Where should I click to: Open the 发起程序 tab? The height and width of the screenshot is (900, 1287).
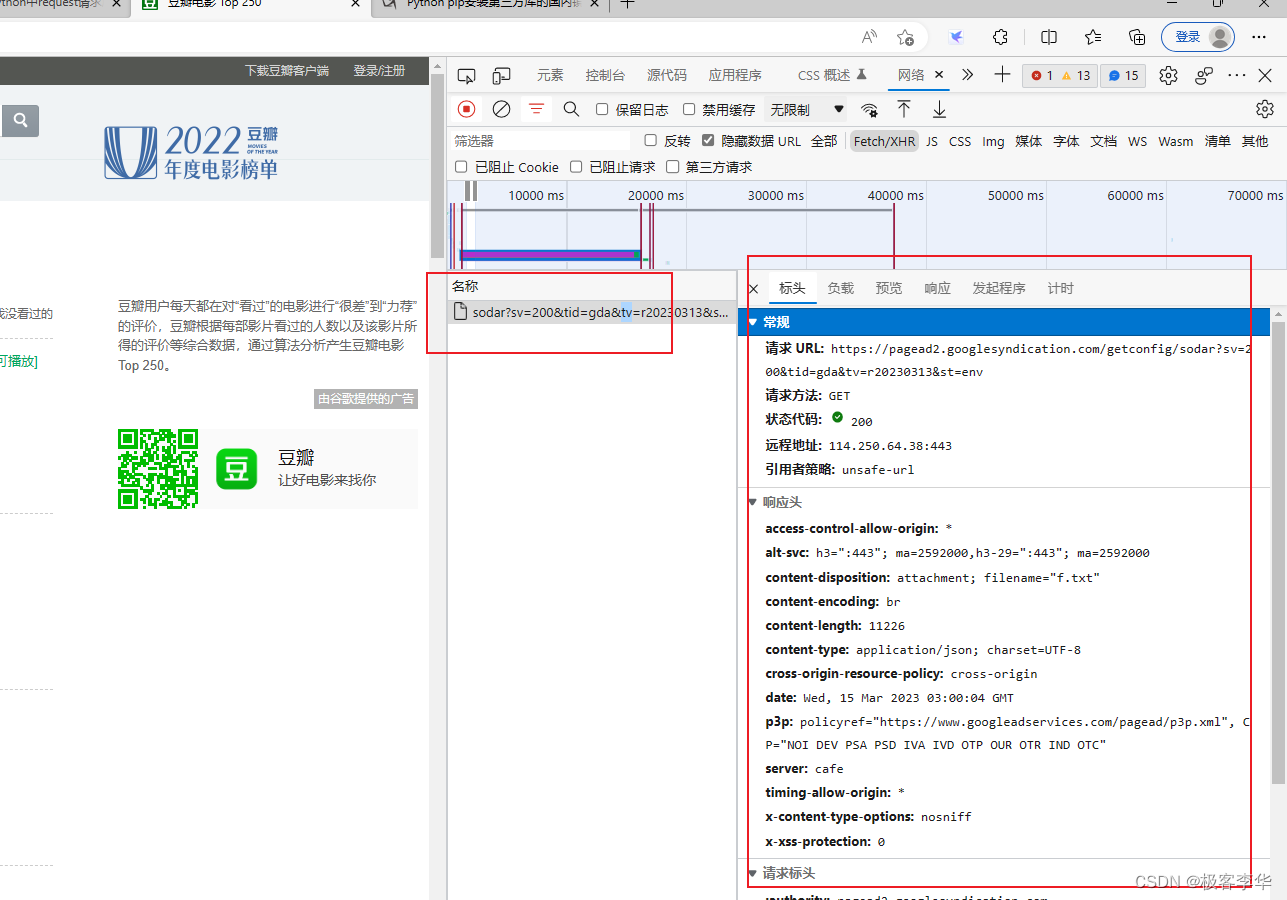[x=999, y=288]
